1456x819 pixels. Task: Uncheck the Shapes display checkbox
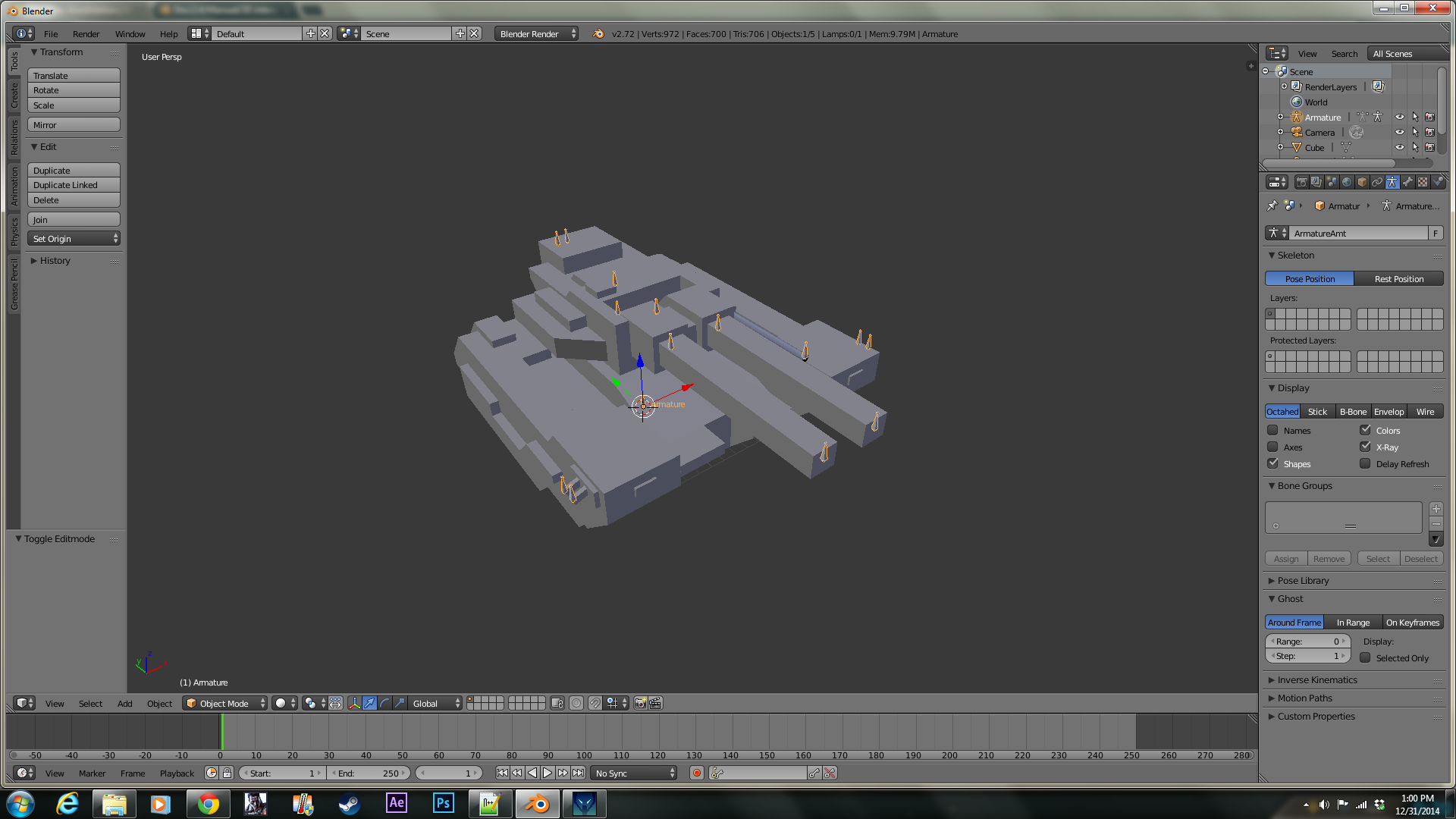pos(1272,463)
